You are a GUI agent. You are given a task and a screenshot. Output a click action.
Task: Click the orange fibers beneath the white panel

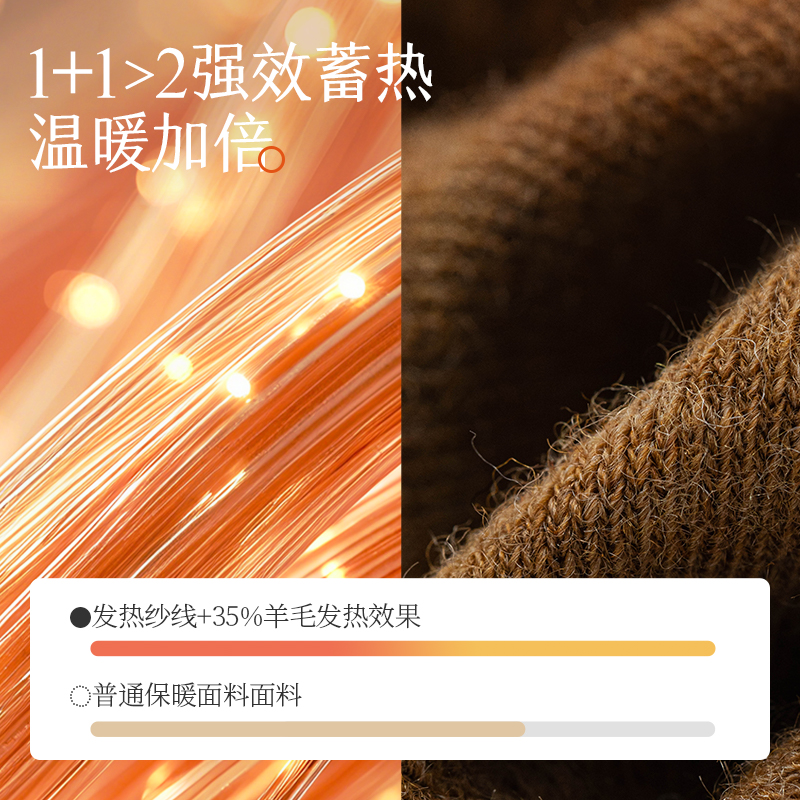200,780
